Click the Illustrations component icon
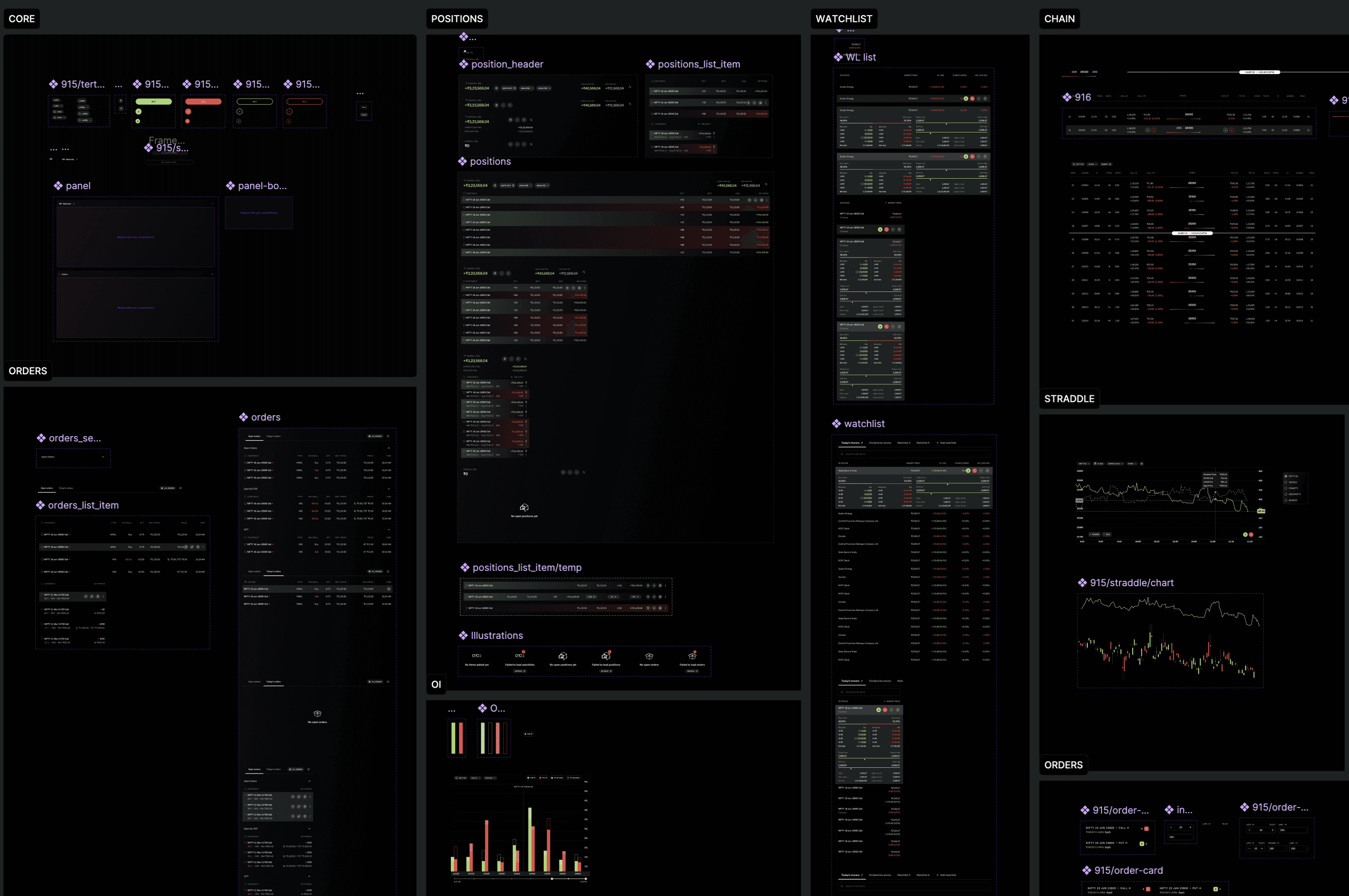 pyautogui.click(x=463, y=635)
